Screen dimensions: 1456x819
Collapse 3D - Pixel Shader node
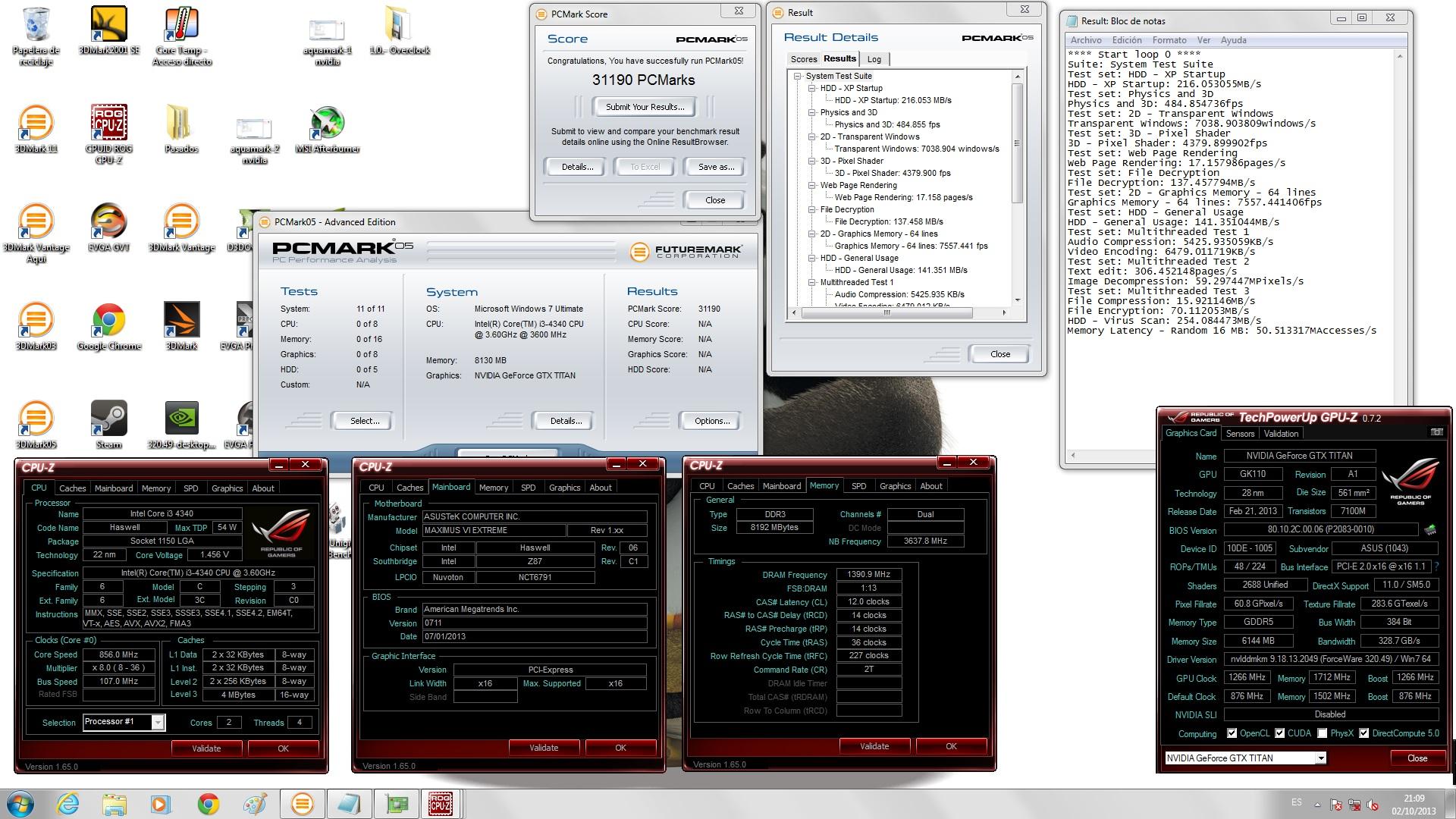(812, 161)
